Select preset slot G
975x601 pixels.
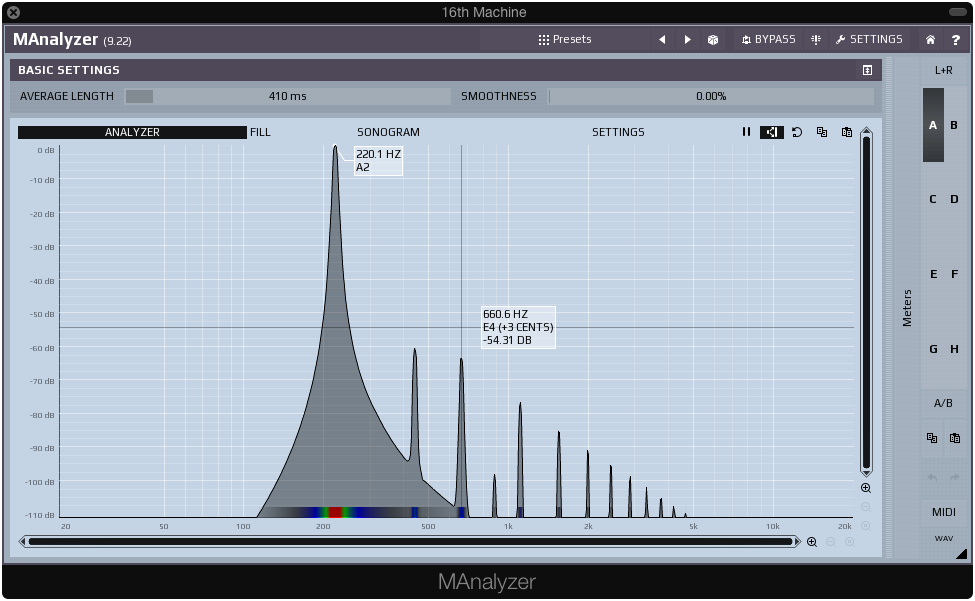[x=933, y=349]
